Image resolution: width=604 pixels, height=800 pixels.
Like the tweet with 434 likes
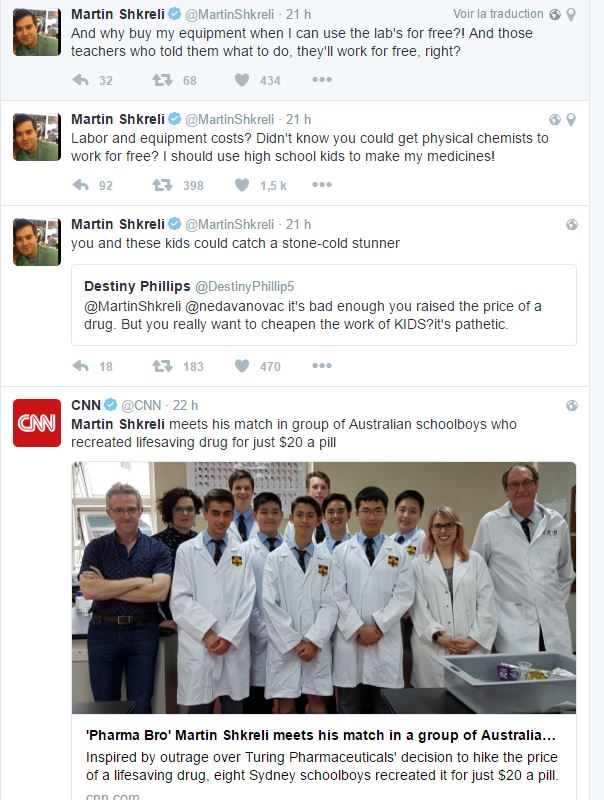pyautogui.click(x=242, y=80)
